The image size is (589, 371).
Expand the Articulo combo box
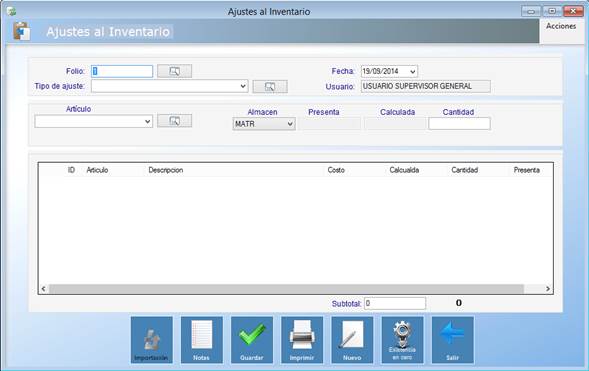coord(148,121)
